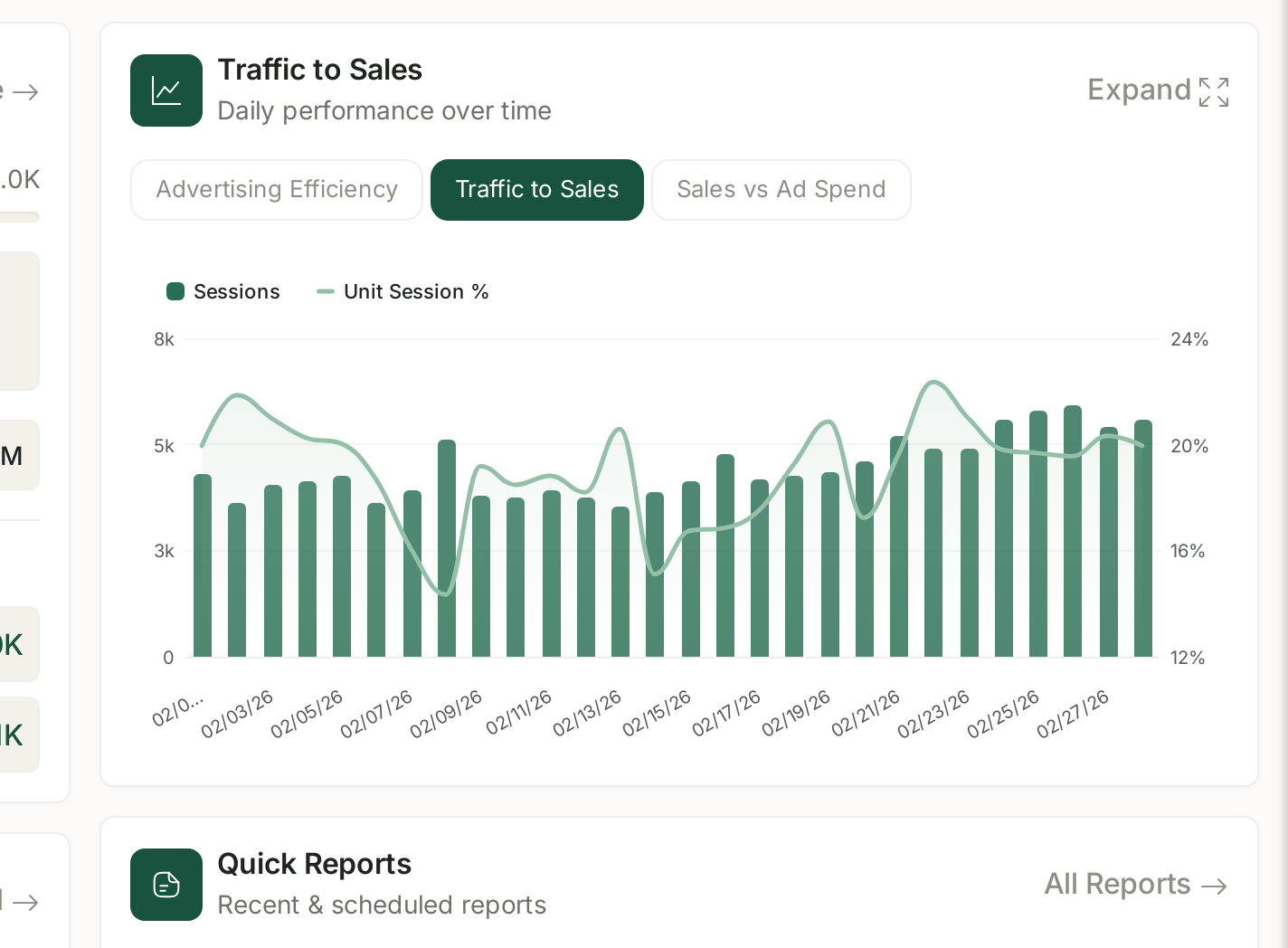Click the Sessions legend color square
This screenshot has height=948, width=1288.
[175, 291]
